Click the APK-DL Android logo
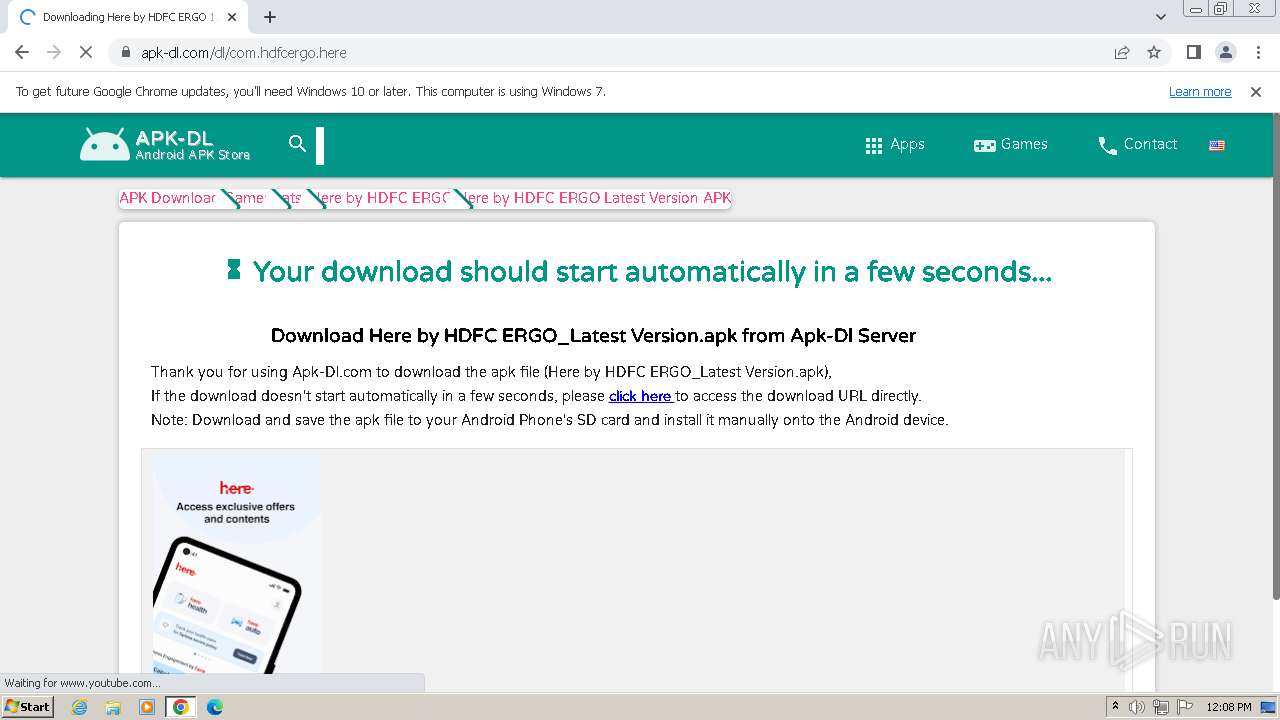 click(x=165, y=144)
